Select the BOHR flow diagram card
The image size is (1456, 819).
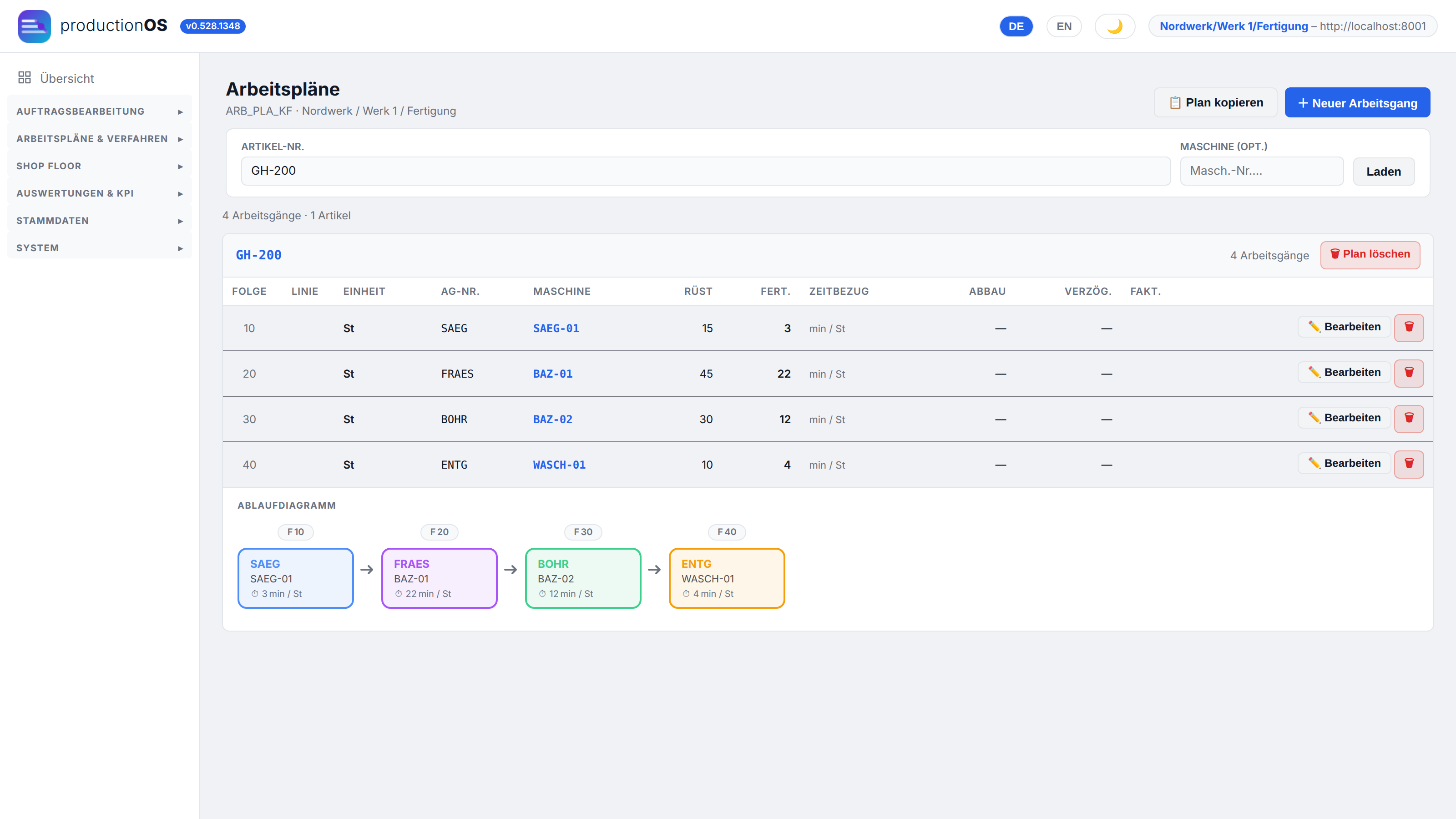pos(583,578)
